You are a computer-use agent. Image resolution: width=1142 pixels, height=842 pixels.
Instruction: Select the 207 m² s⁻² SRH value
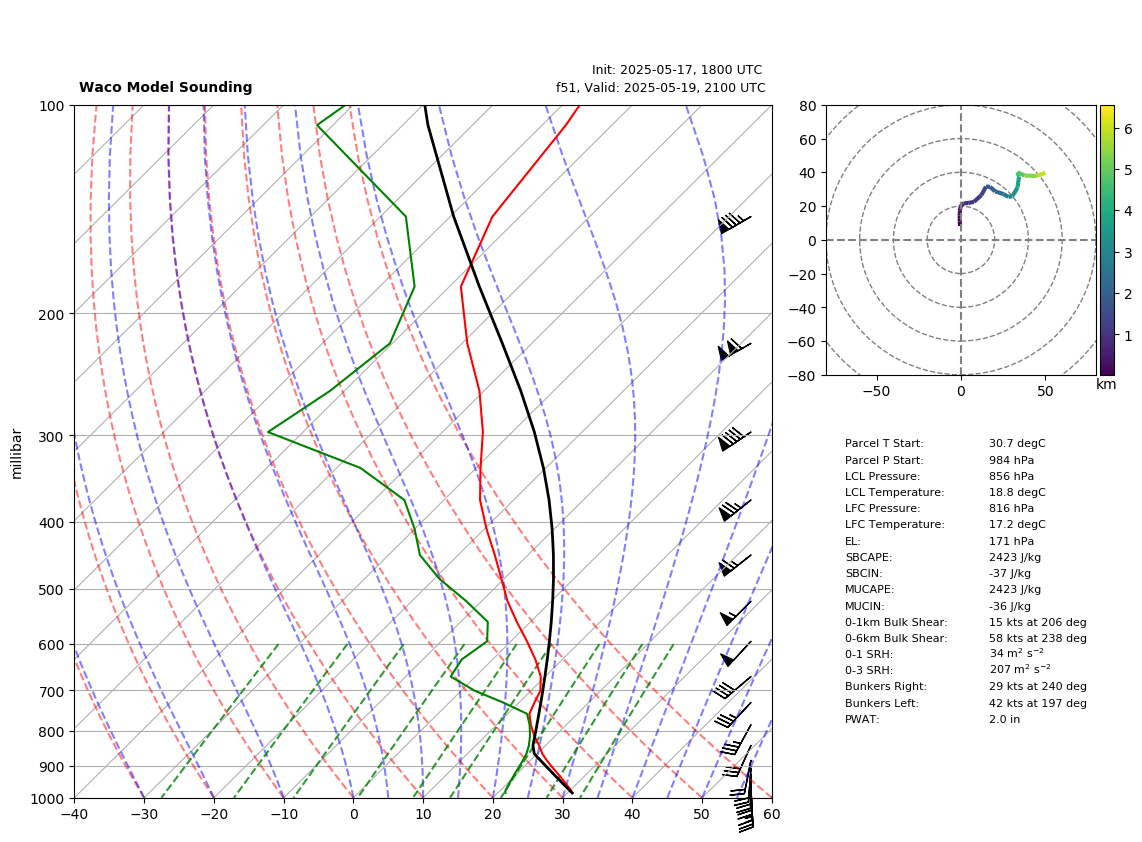(1020, 669)
